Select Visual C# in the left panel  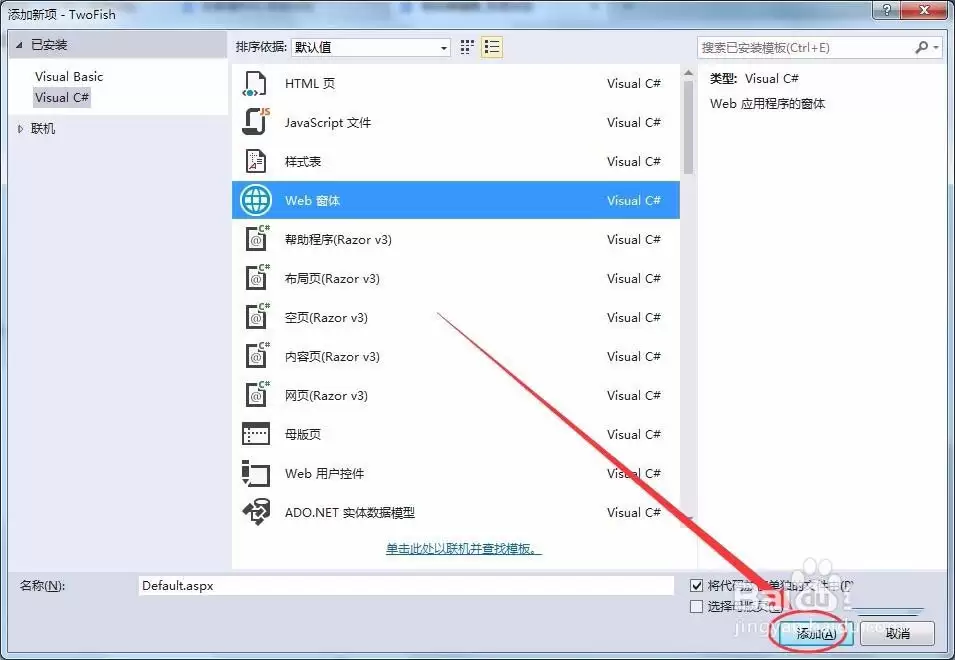(x=62, y=97)
